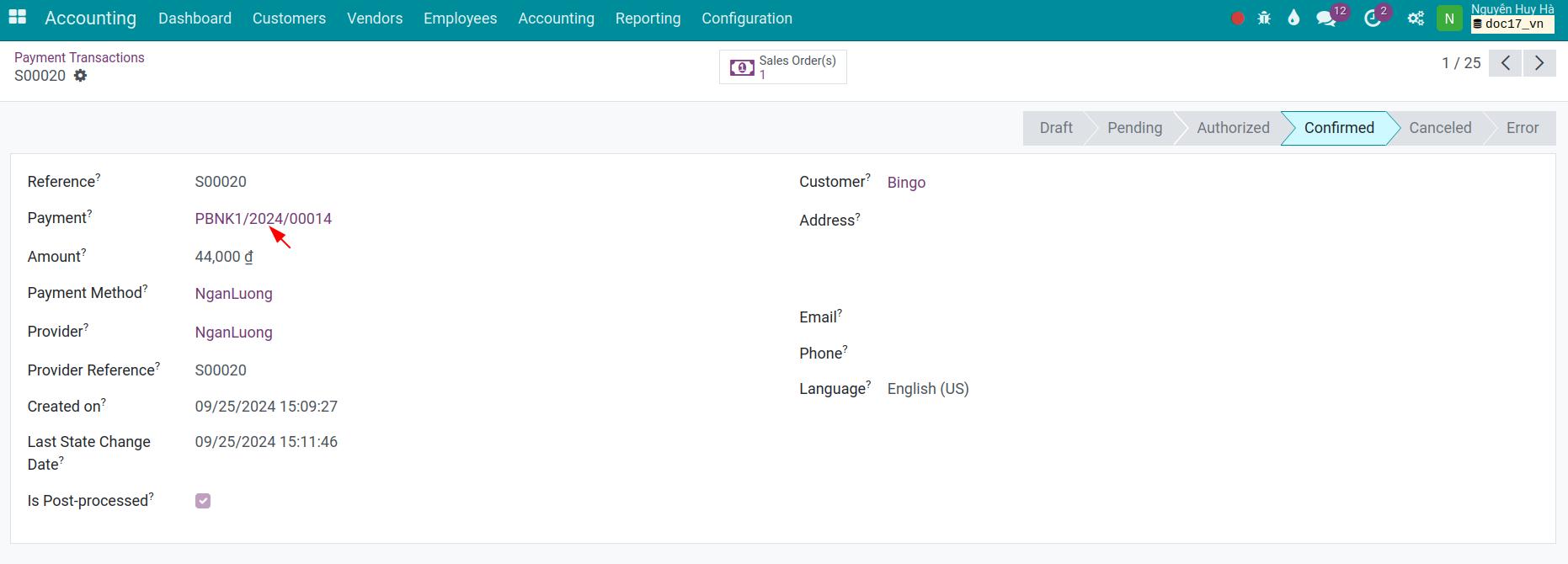
Task: Click Created on date 09/25/2024 15:09:27
Action: pyautogui.click(x=266, y=407)
